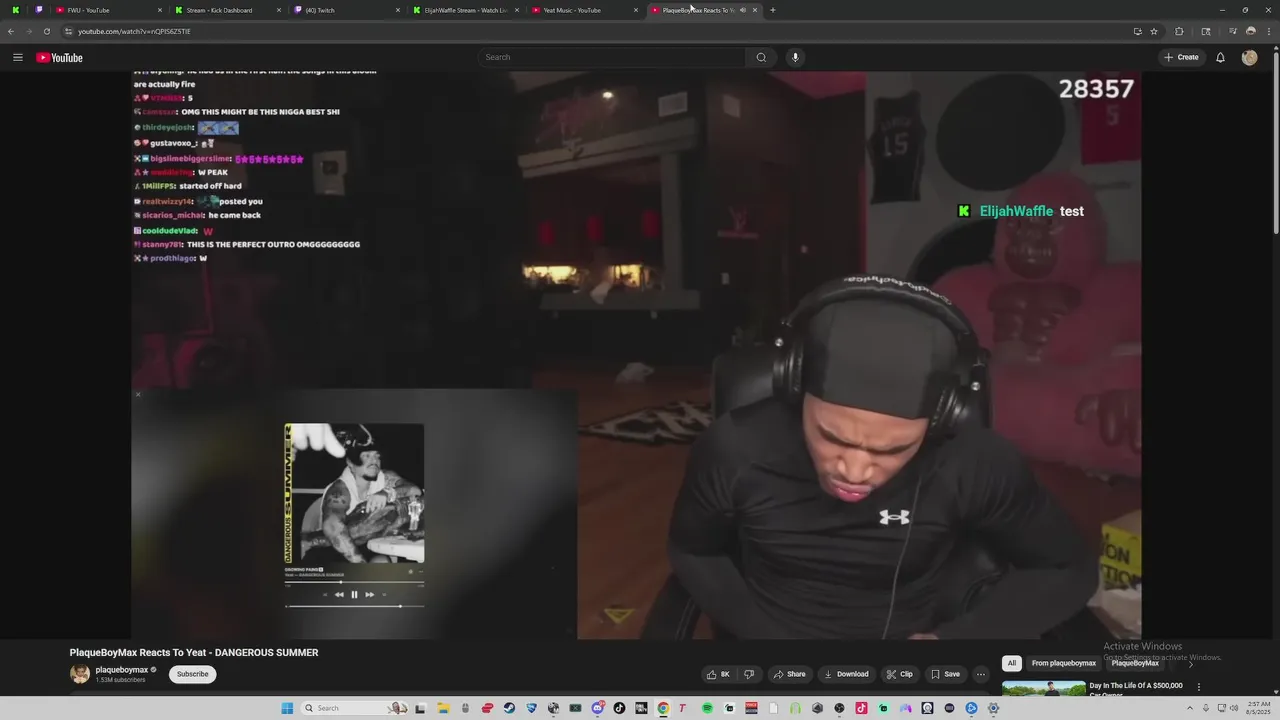Go to the YouTube home logo
This screenshot has width=1280, height=720.
click(59, 57)
